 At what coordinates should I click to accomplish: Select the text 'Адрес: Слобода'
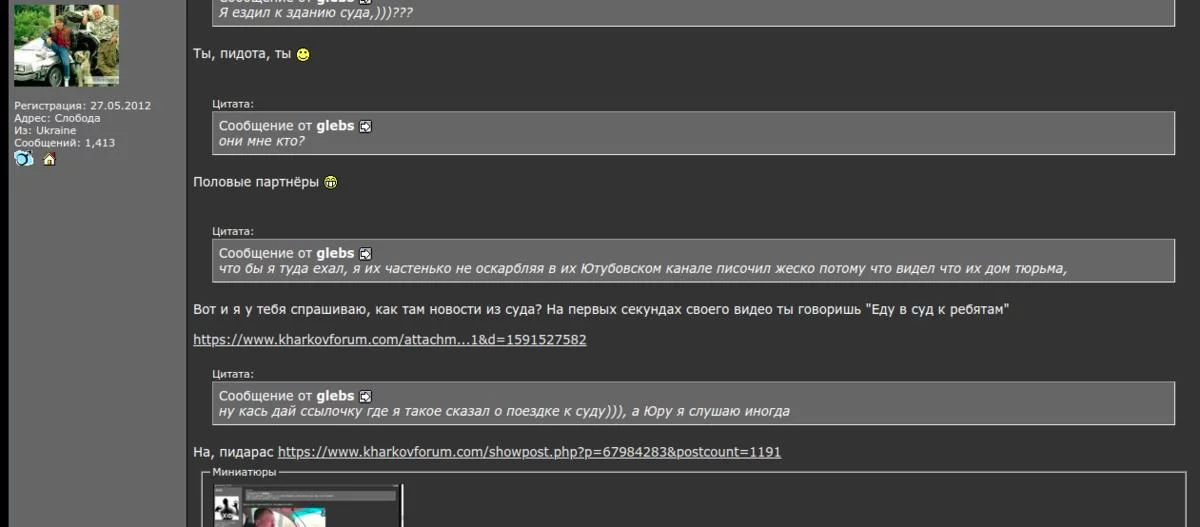pos(57,118)
